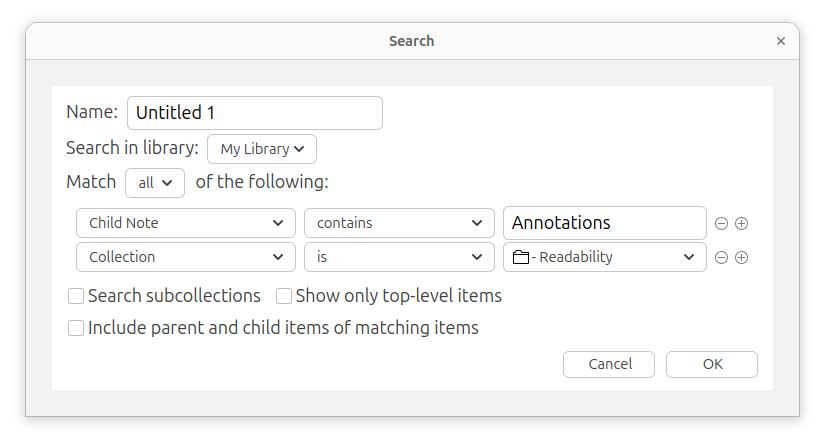Expand the Readability collection dropdown
Screen dimensions: 825x445
pos(605,257)
